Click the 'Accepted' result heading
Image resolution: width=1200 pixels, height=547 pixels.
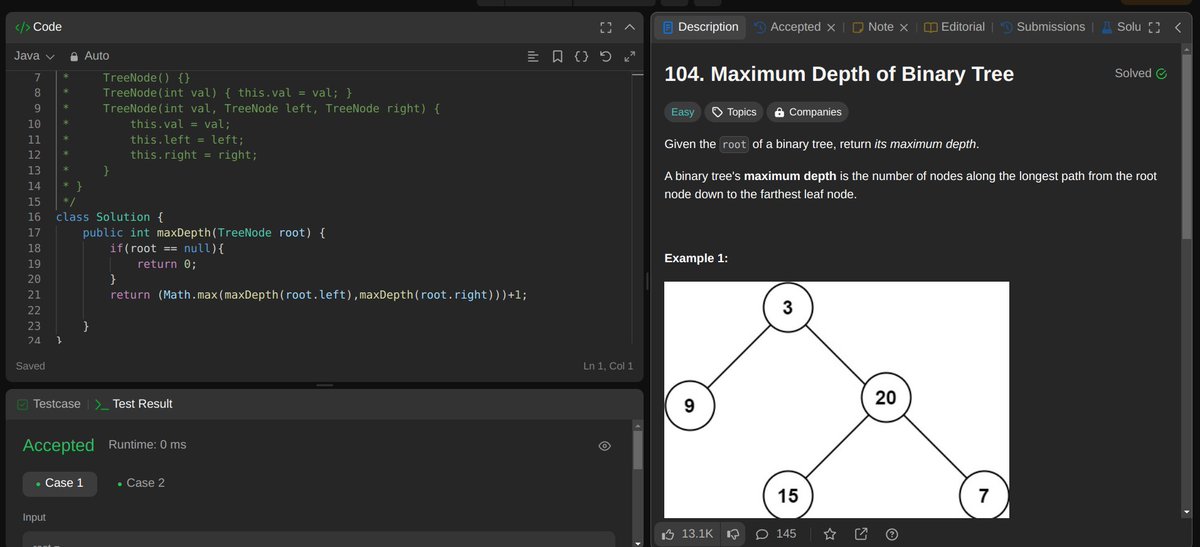click(58, 445)
